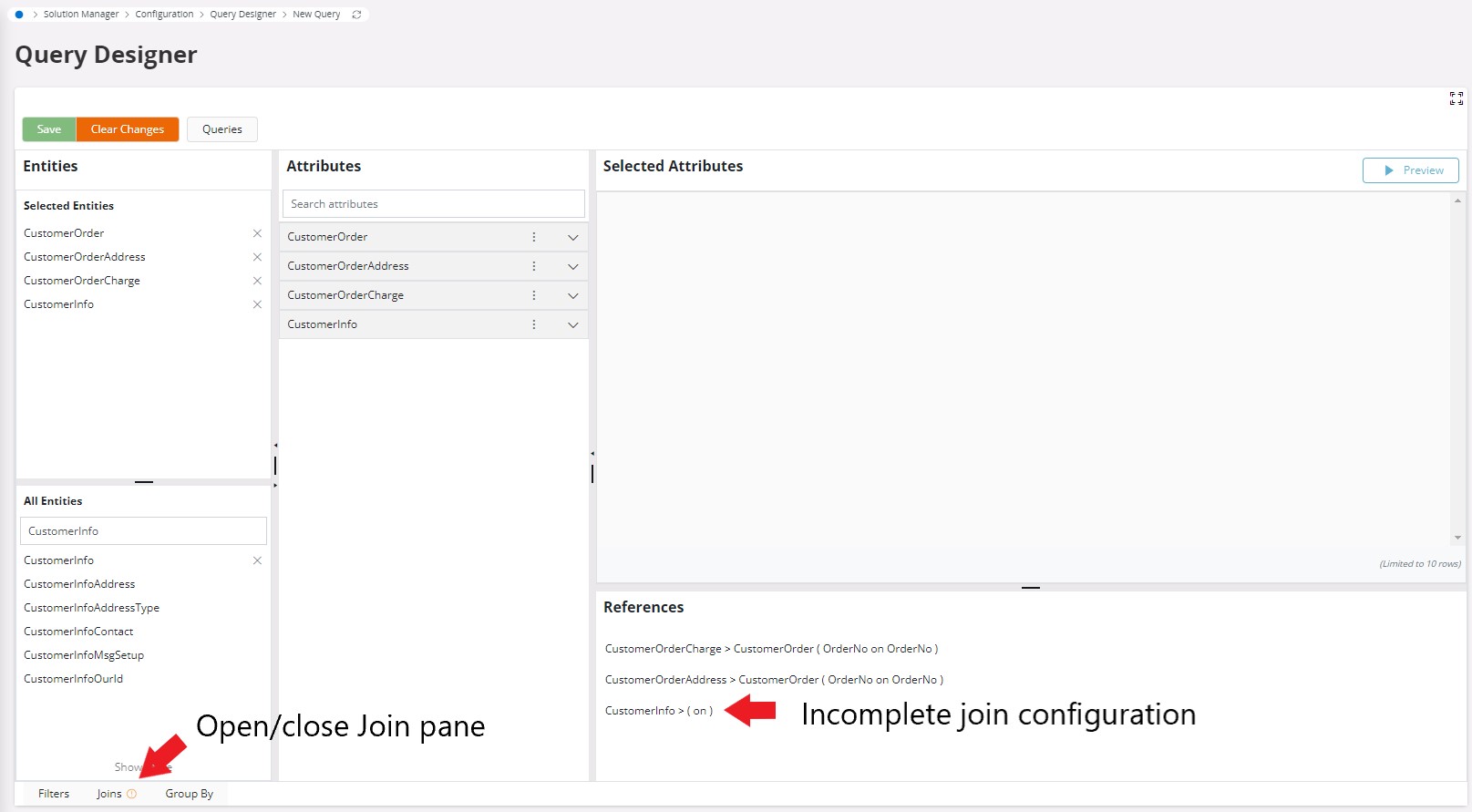Select CustomerInfoContact in All Entities
Image resolution: width=1472 pixels, height=812 pixels.
coord(78,632)
